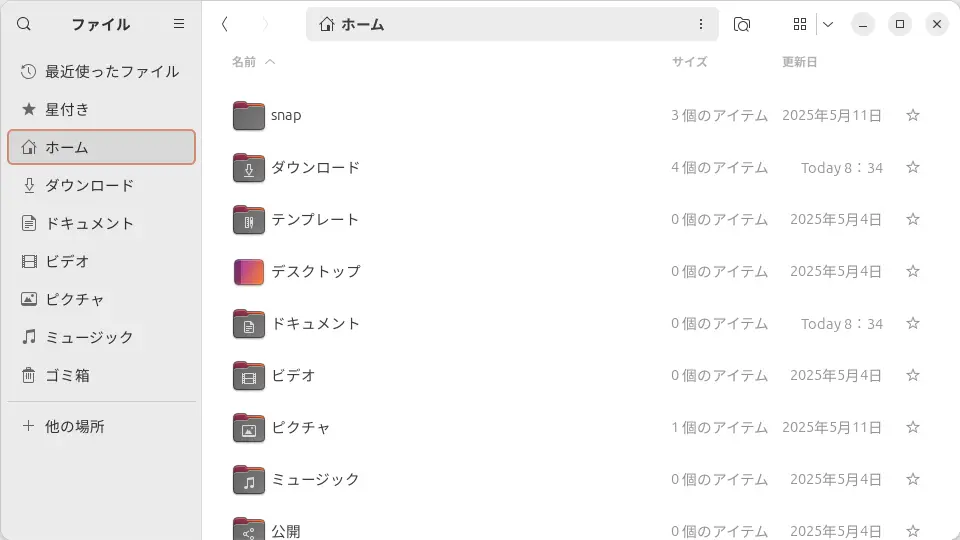Image resolution: width=960 pixels, height=540 pixels.
Task: Open the ダウンロード folder icon in list
Action: tap(249, 168)
